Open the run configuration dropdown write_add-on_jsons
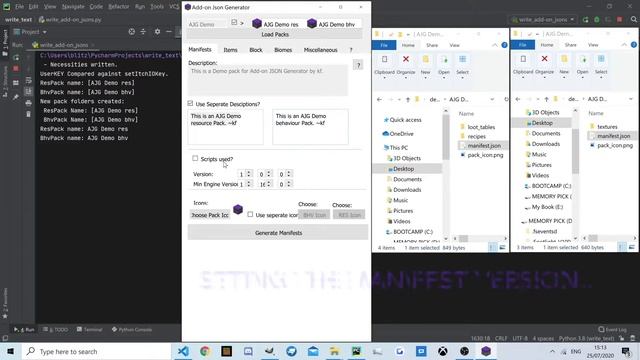Screen dimensions: 640x360 pos(544,19)
